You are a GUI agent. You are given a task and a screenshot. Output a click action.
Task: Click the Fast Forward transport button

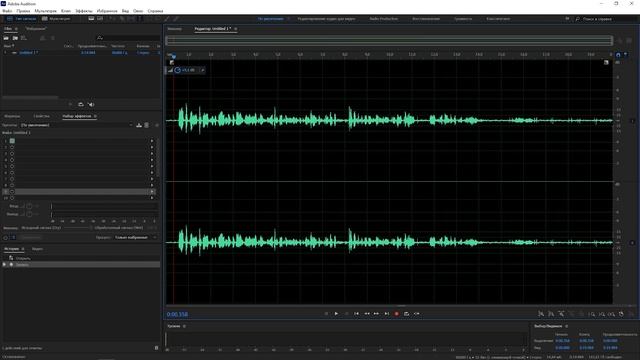(x=376, y=313)
